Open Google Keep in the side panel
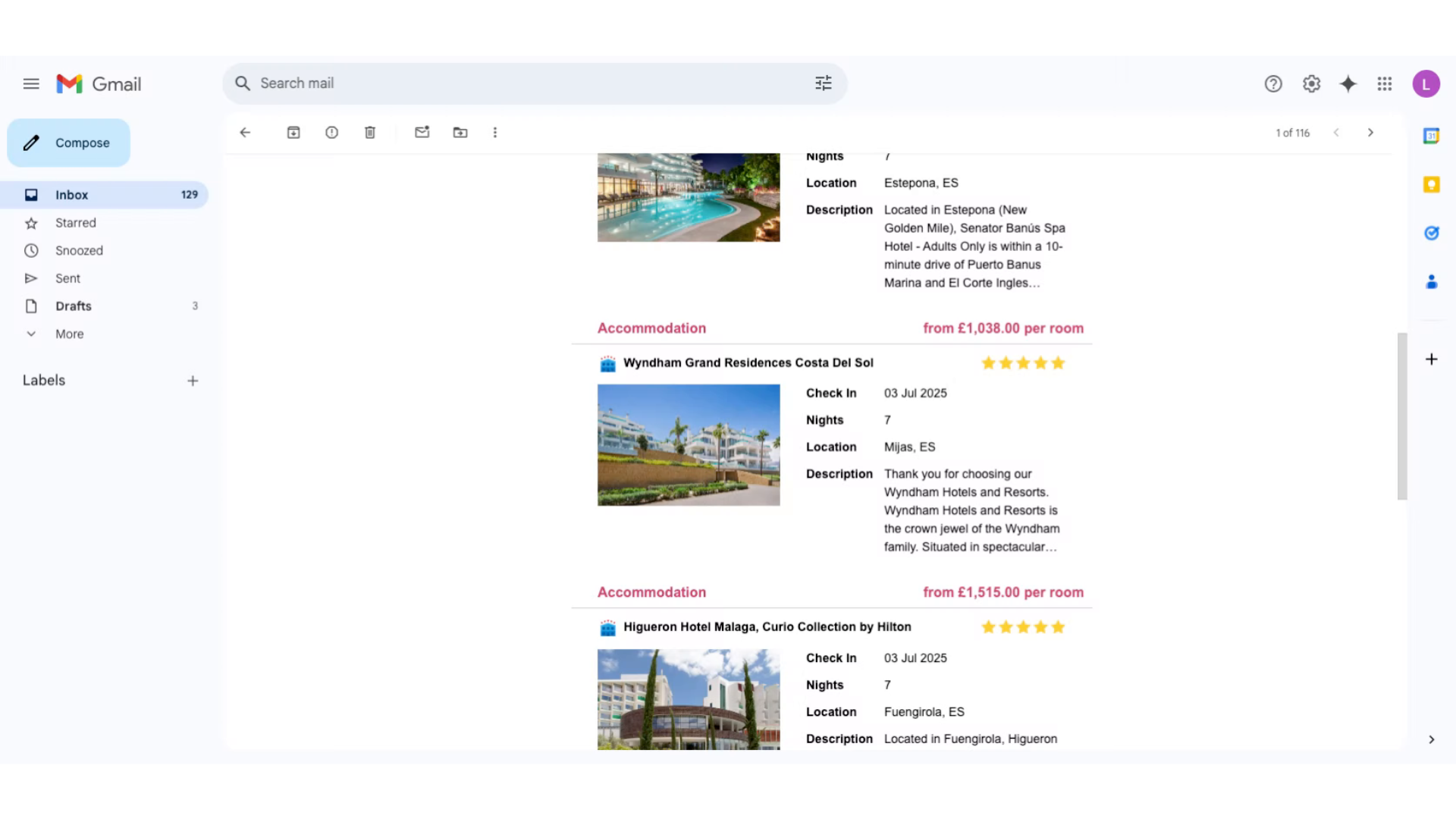Screen dimensions: 1456x819 pos(1431,185)
